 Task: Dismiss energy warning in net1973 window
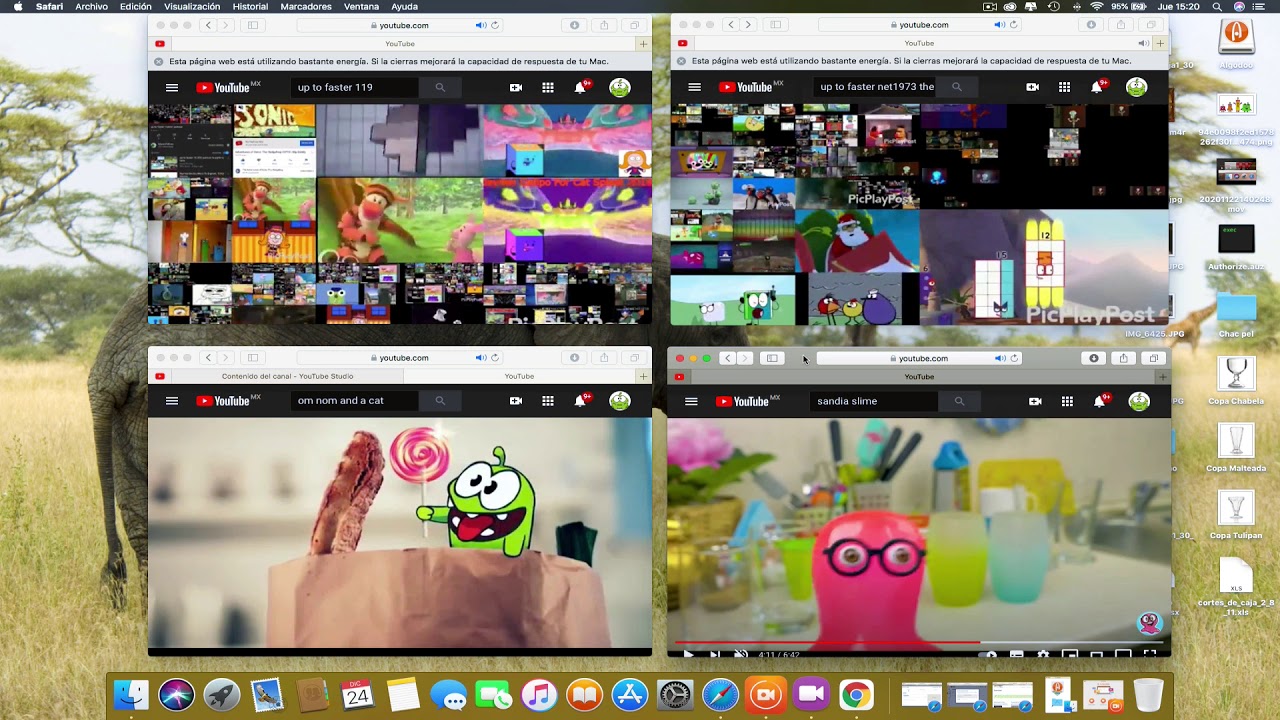pyautogui.click(x=681, y=61)
